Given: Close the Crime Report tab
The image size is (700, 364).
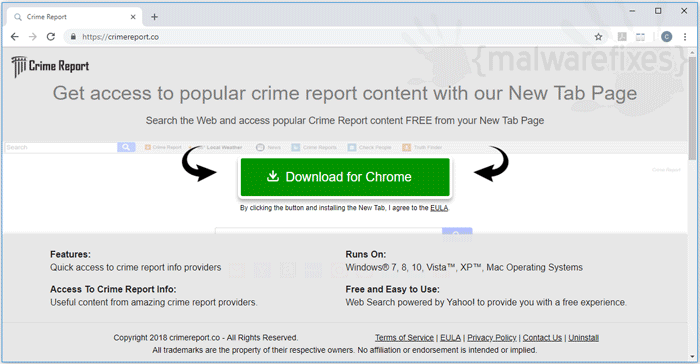Looking at the screenshot, I should (133, 17).
